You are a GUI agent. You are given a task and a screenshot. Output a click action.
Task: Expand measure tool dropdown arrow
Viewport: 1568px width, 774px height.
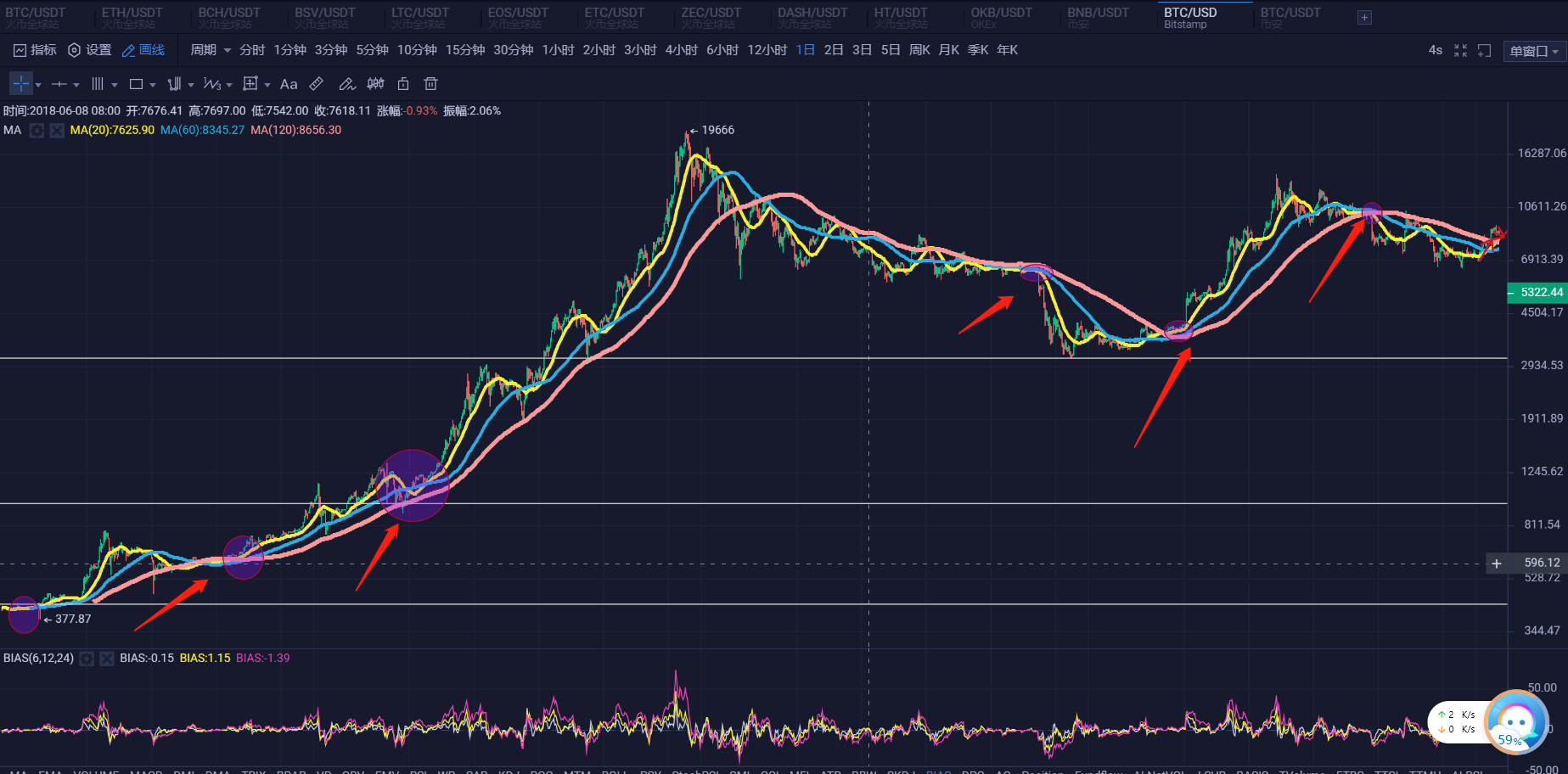point(267,85)
